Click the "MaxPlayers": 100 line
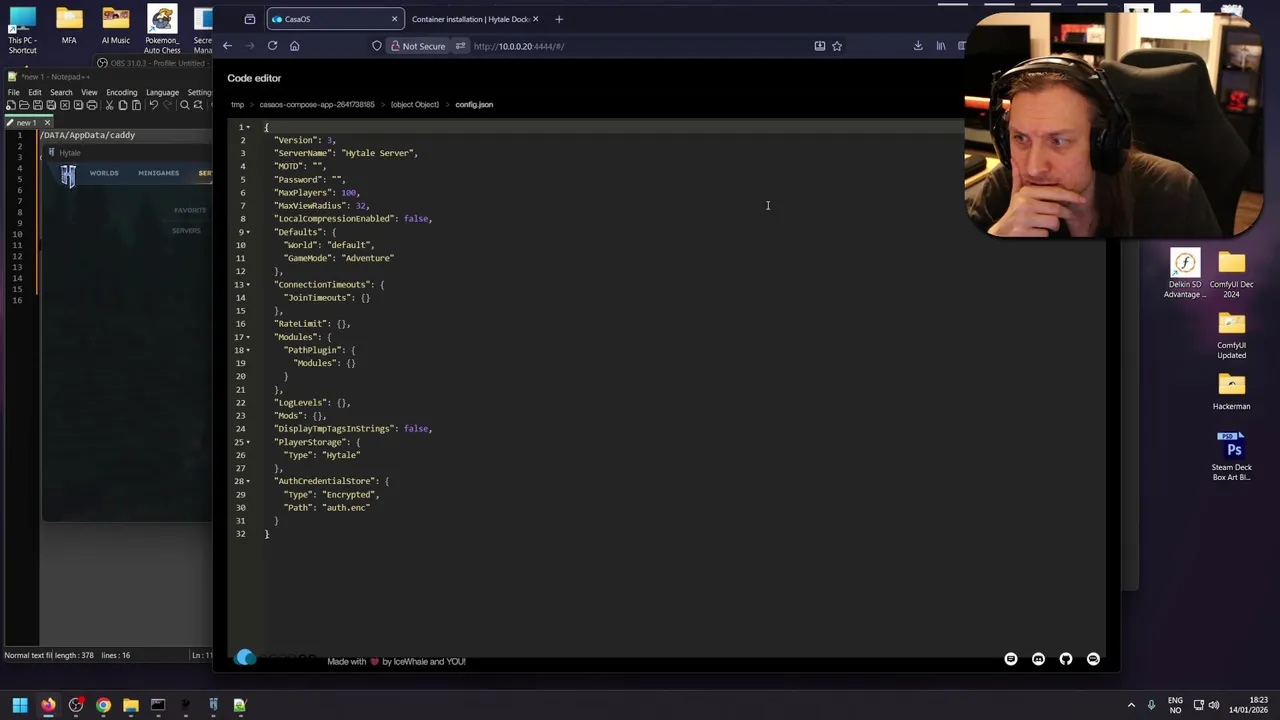1280x720 pixels. tap(317, 192)
